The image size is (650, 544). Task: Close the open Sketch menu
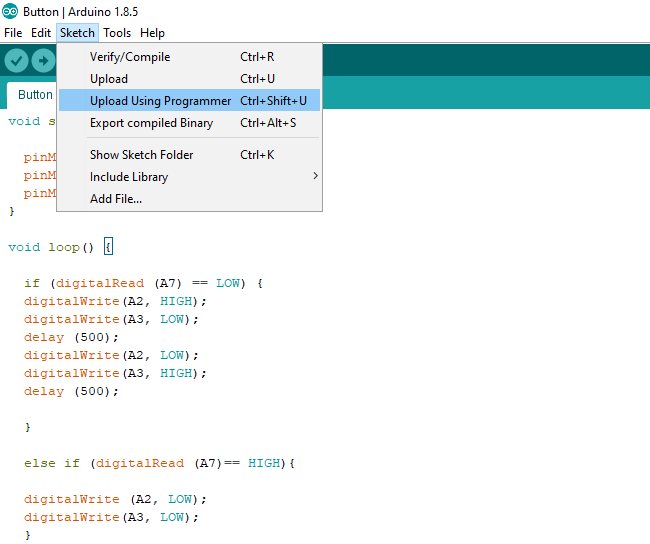pyautogui.click(x=77, y=33)
